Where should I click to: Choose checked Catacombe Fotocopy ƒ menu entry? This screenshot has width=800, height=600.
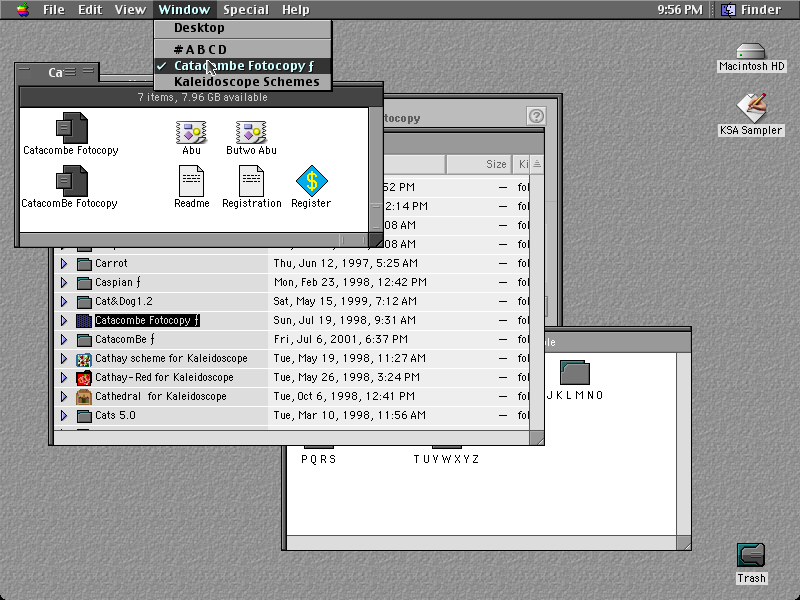pos(243,66)
